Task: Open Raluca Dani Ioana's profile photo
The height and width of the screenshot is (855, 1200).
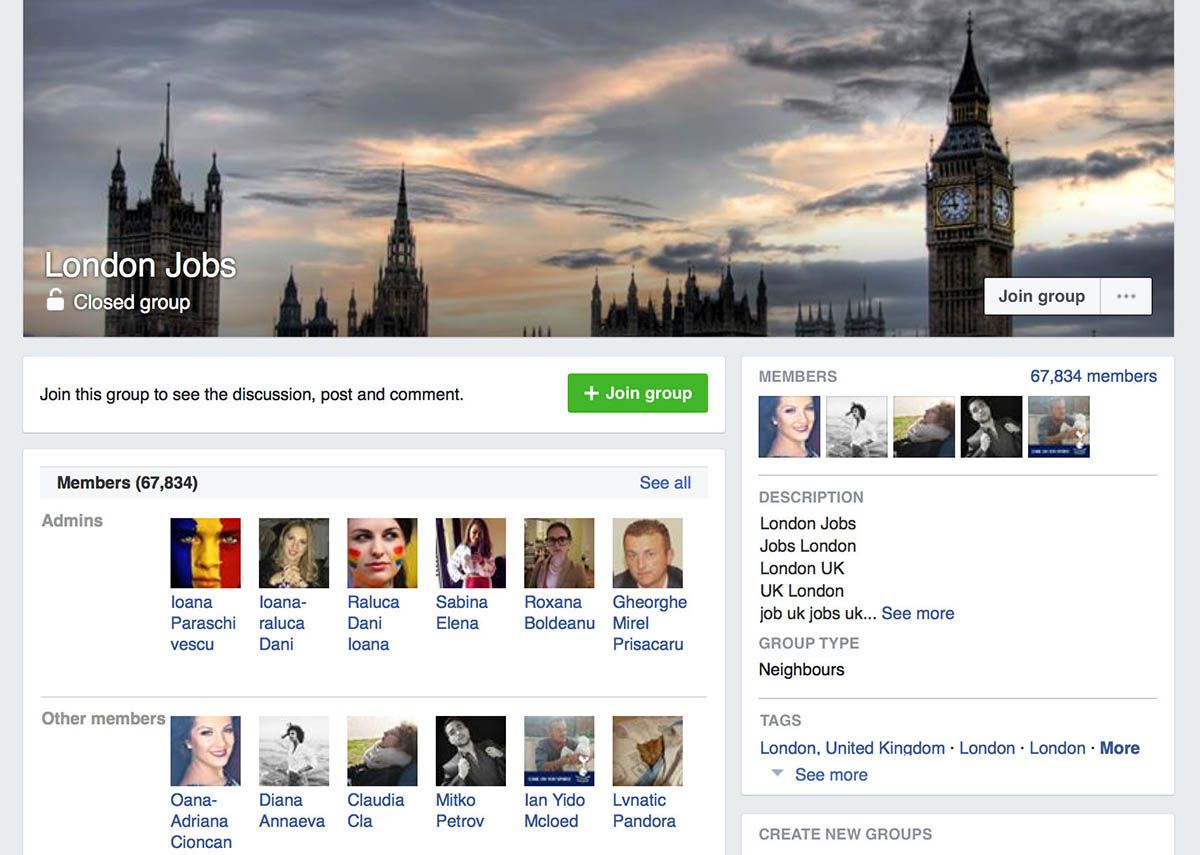Action: 382,553
